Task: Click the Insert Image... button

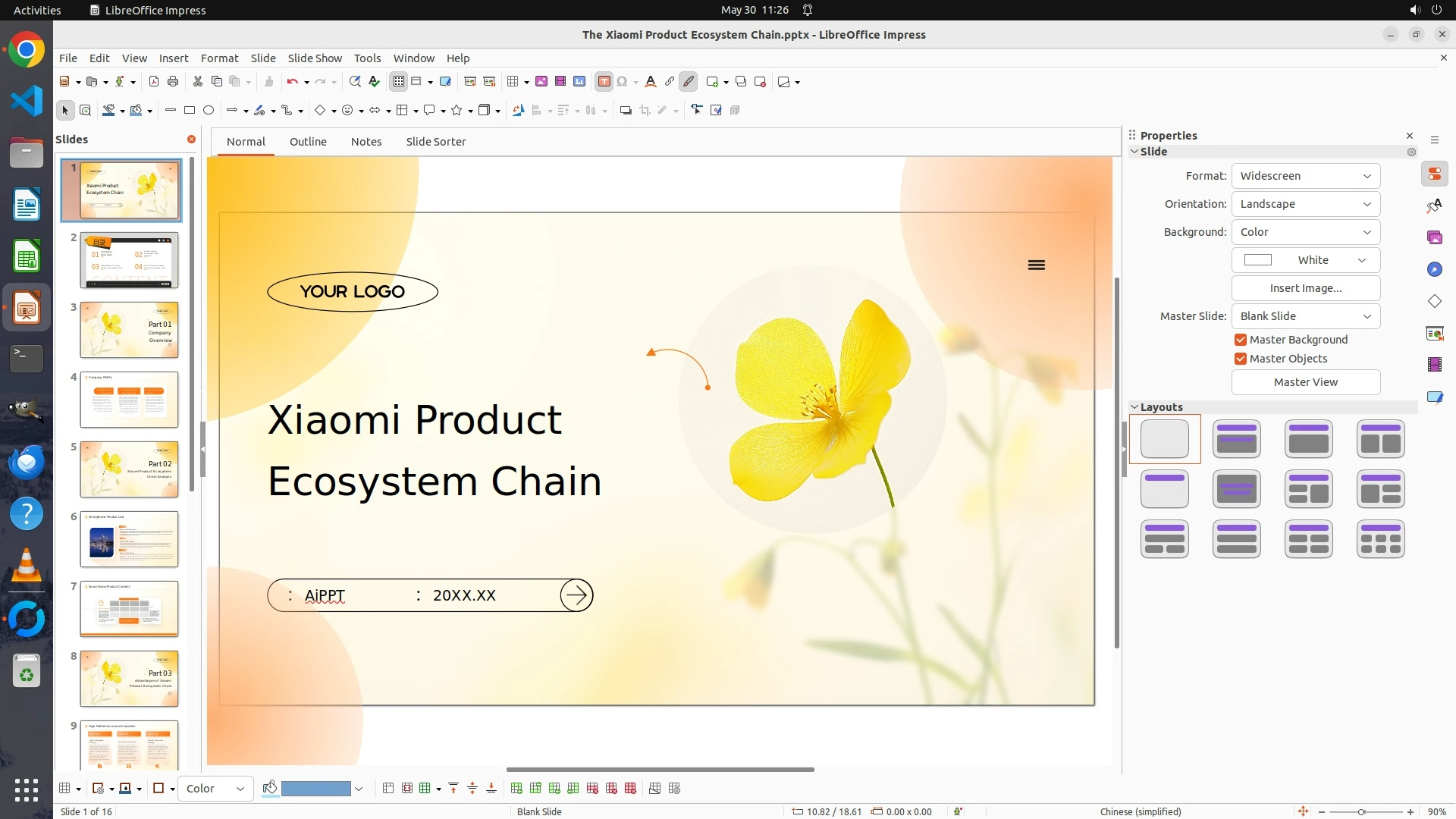Action: coord(1305,288)
